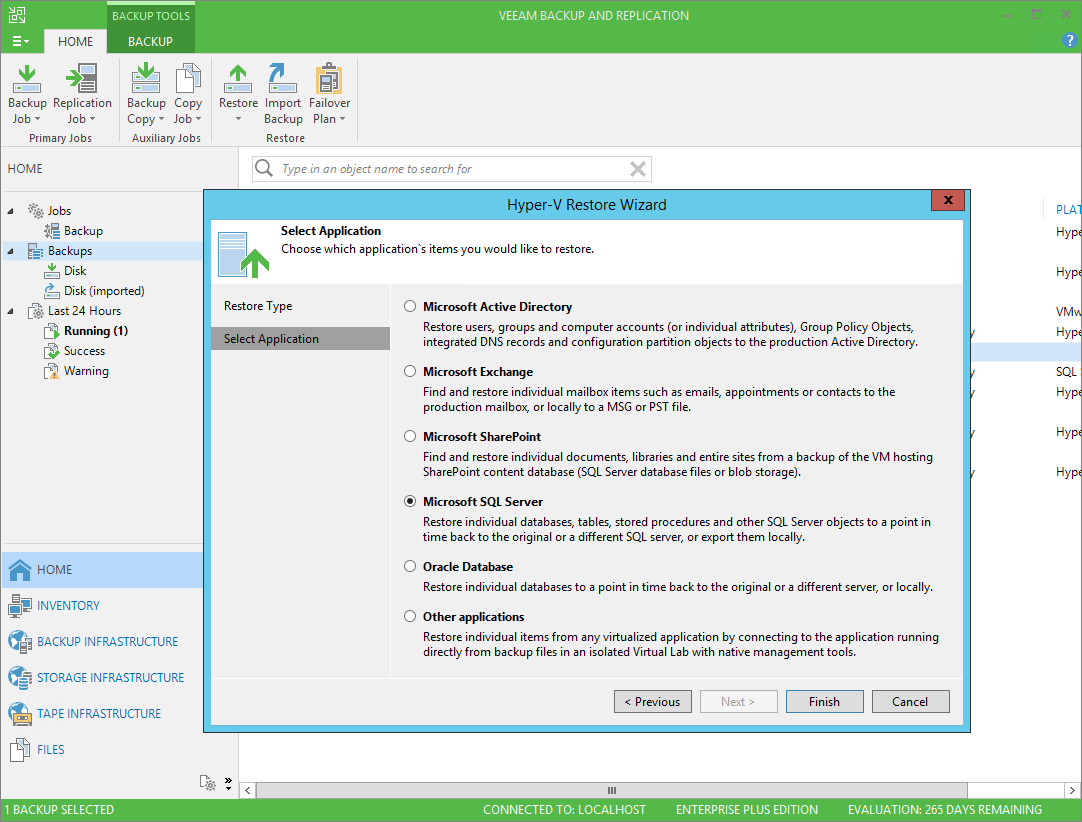Viewport: 1082px width, 822px height.
Task: Click the Veeam application logo icon
Action: tap(17, 14)
